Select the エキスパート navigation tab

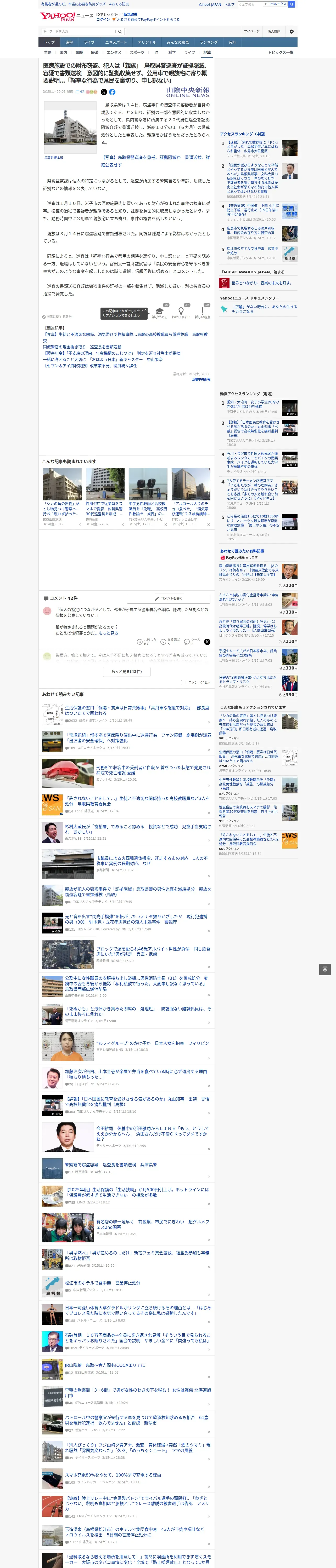[116, 43]
